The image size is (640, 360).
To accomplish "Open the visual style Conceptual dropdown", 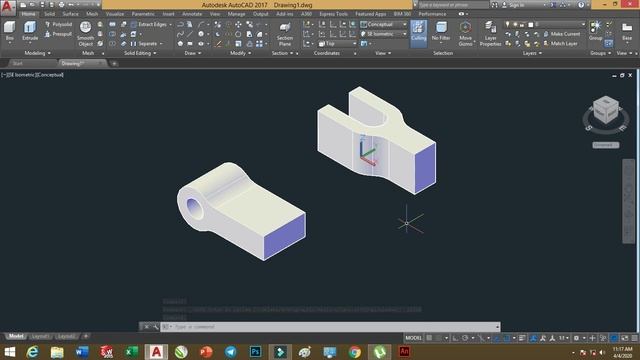I will 384,24.
